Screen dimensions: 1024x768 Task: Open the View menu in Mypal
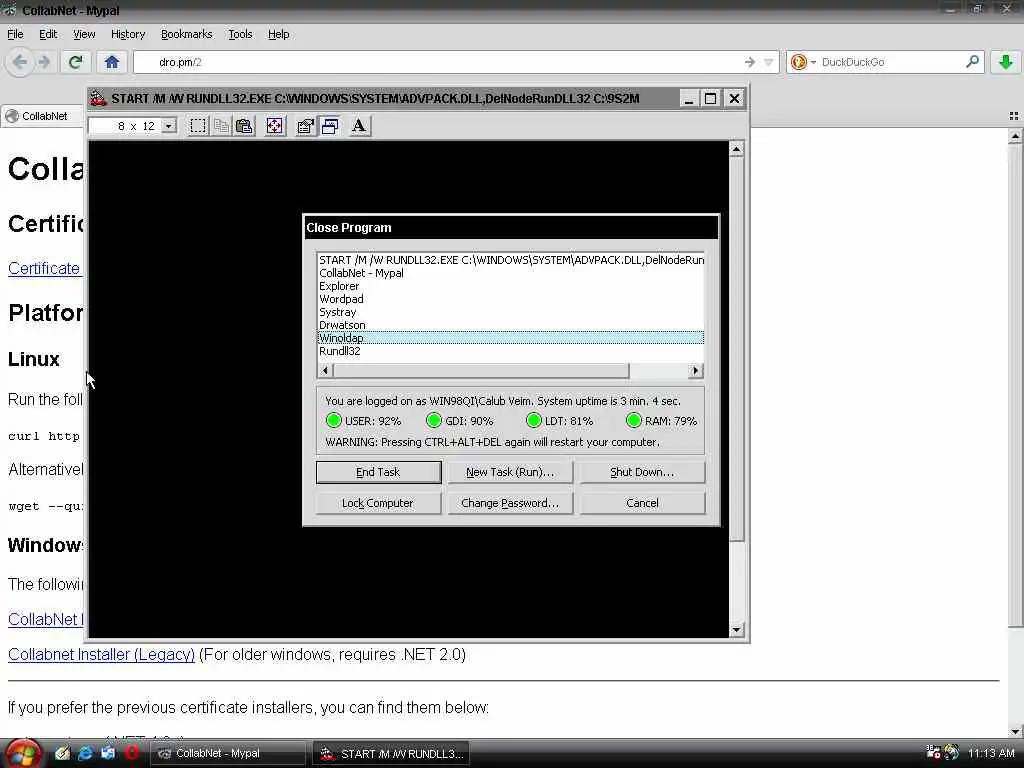click(x=84, y=34)
